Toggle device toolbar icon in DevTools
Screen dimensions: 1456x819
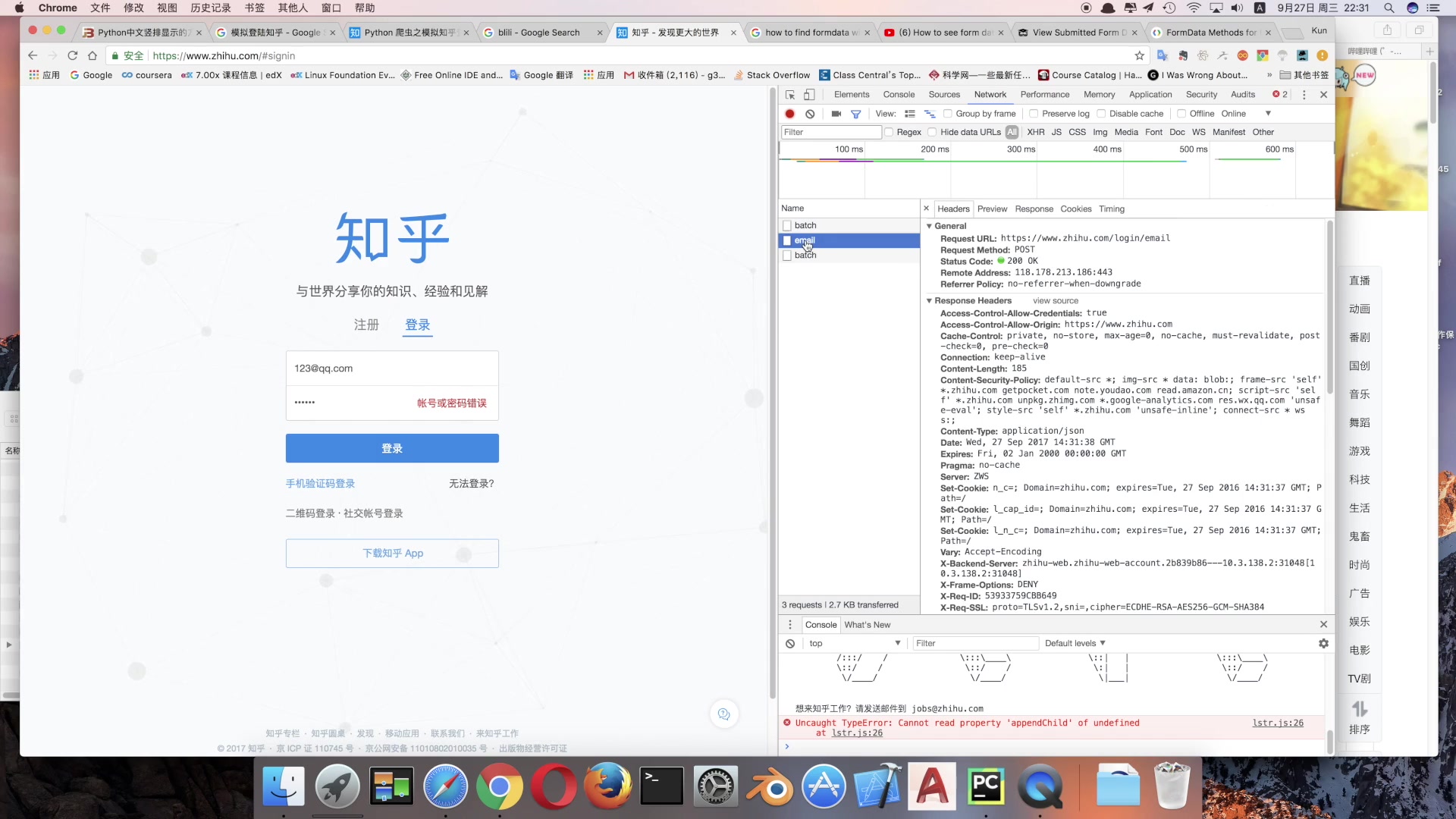point(809,95)
